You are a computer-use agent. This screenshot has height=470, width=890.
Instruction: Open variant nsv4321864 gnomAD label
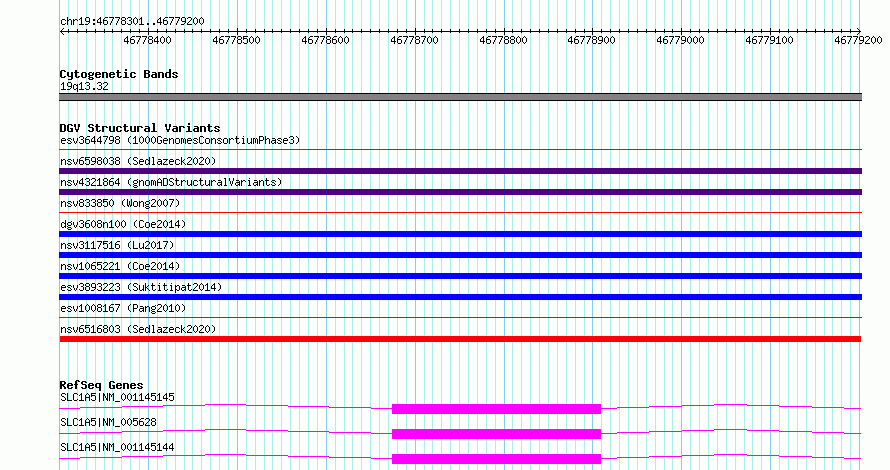point(171,182)
